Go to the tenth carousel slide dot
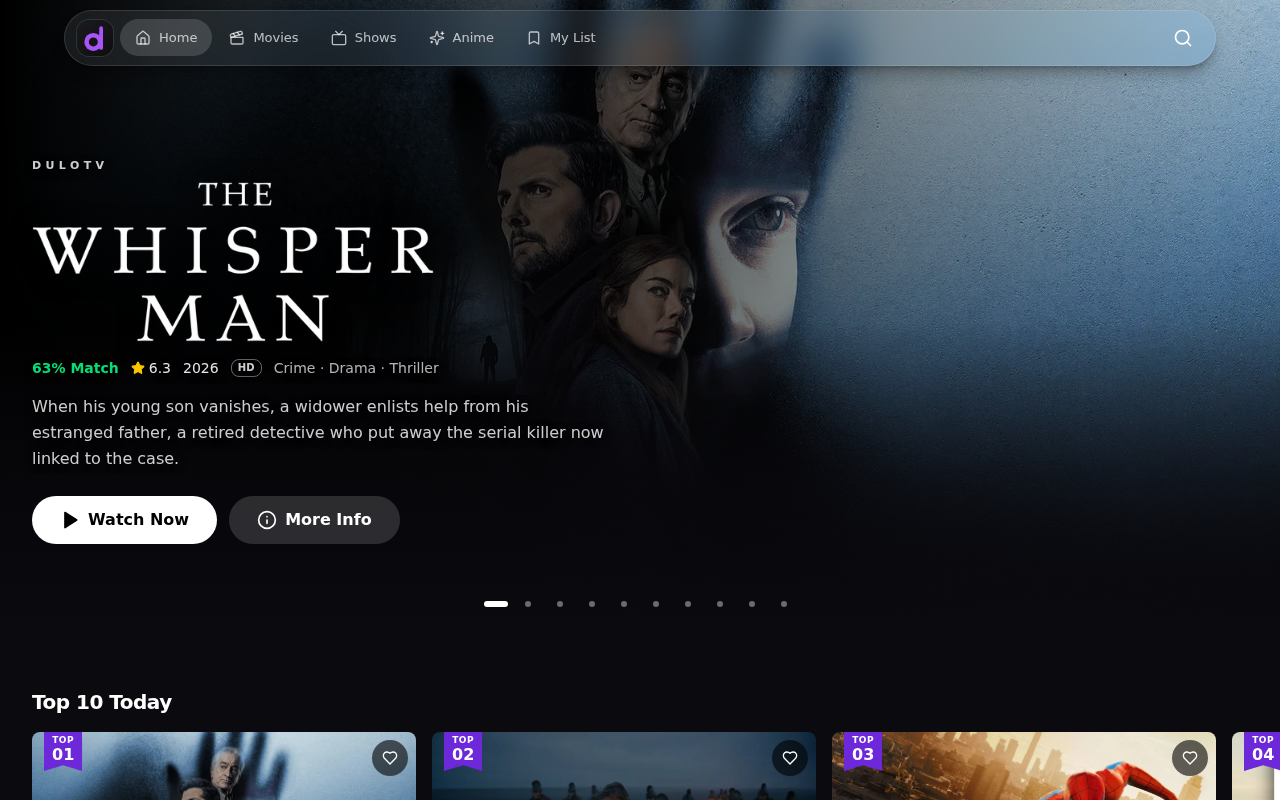The width and height of the screenshot is (1280, 800). pos(784,604)
